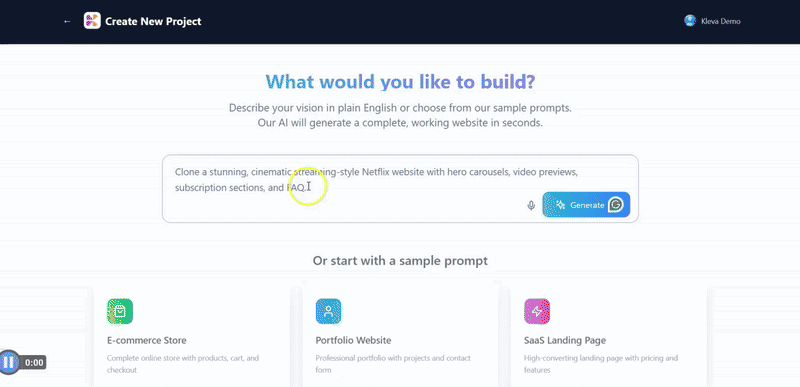The image size is (800, 387).
Task: Select the green E-commerce Store icon
Action: [120, 311]
